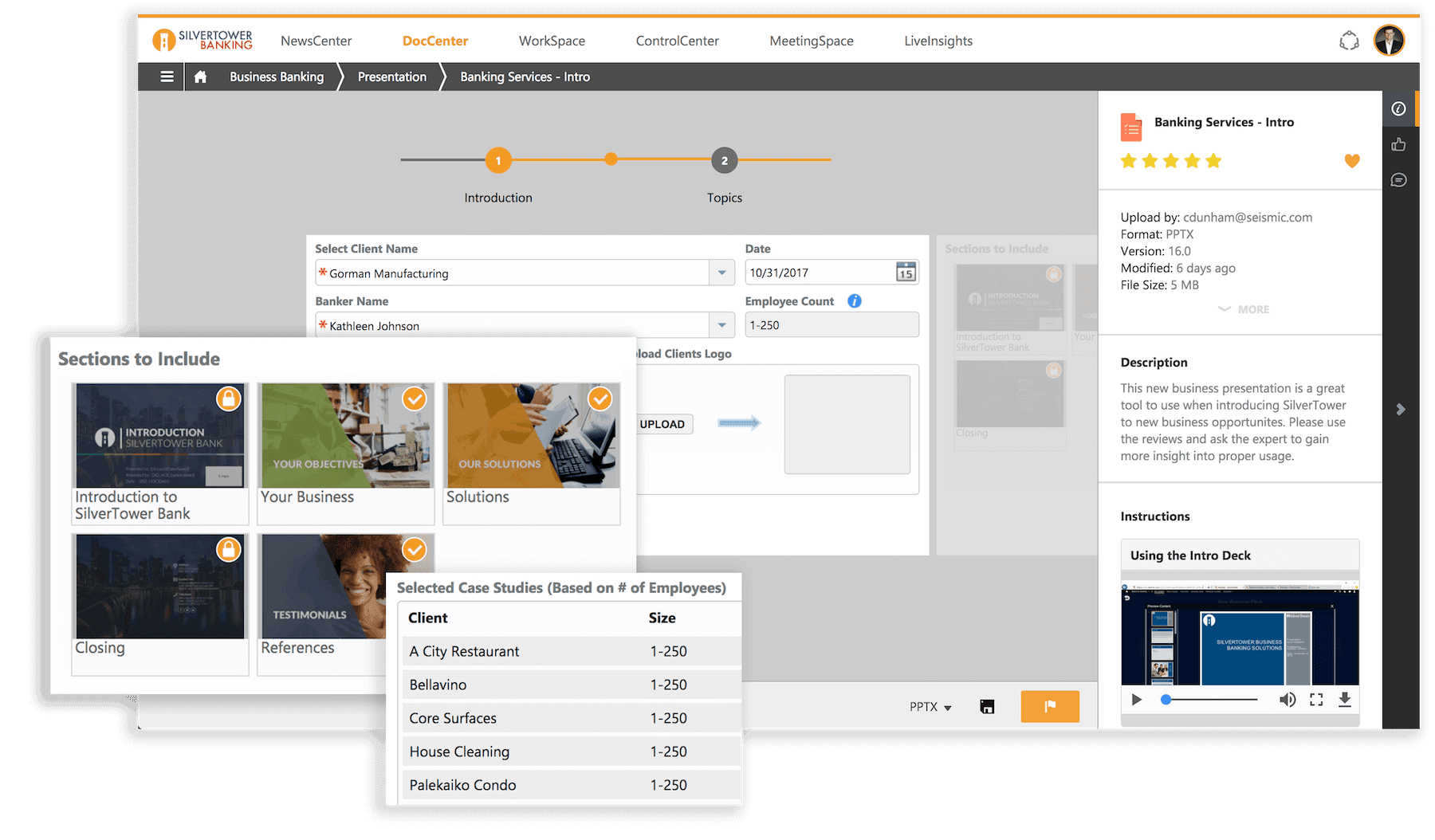This screenshot has width=1435, height=840.
Task: Show Employee Count info tooltip icon
Action: (855, 301)
